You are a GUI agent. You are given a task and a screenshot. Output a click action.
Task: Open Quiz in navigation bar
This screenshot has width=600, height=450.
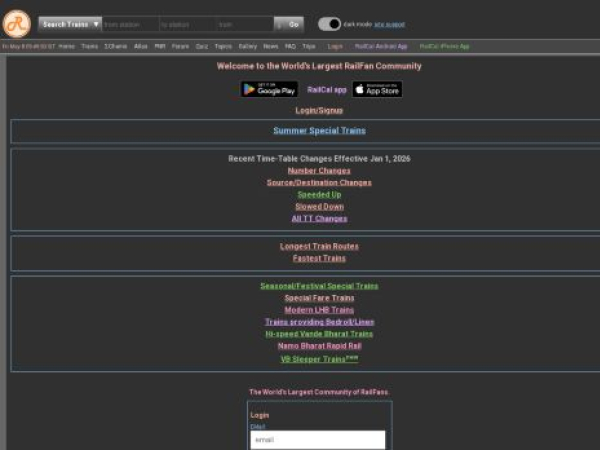(x=202, y=46)
